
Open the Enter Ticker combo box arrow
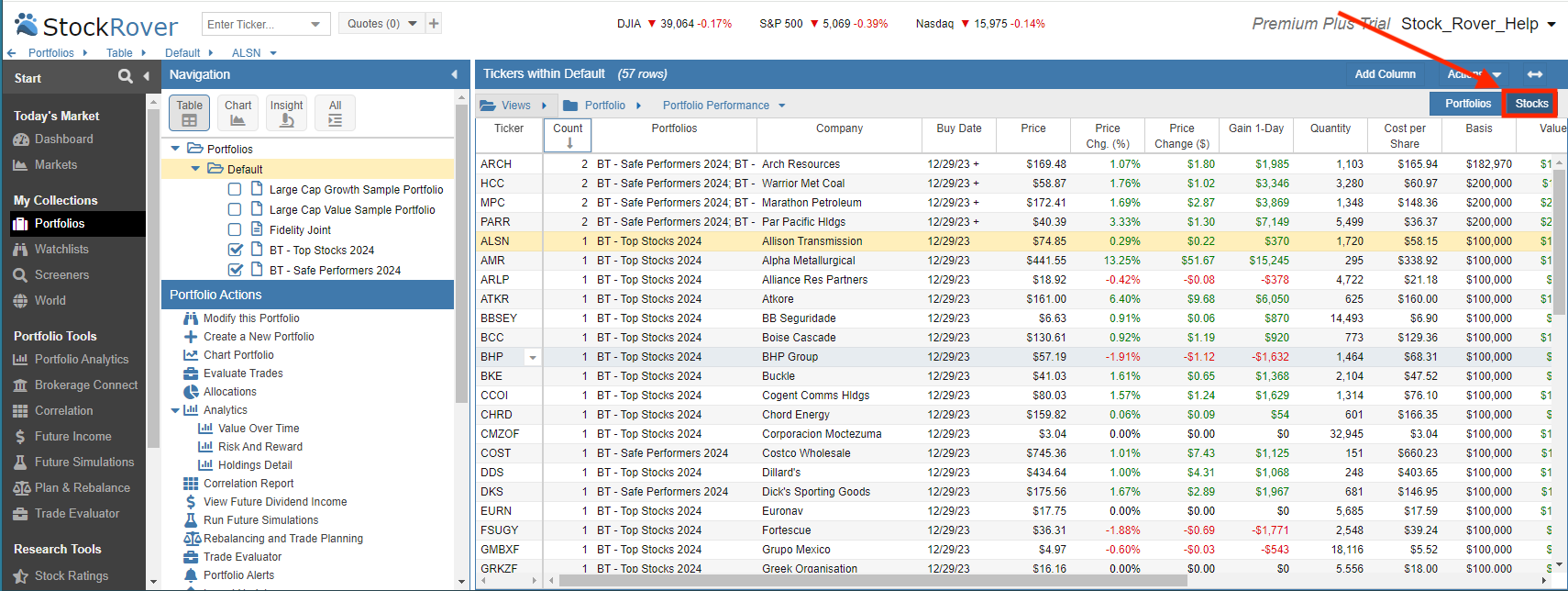(316, 24)
